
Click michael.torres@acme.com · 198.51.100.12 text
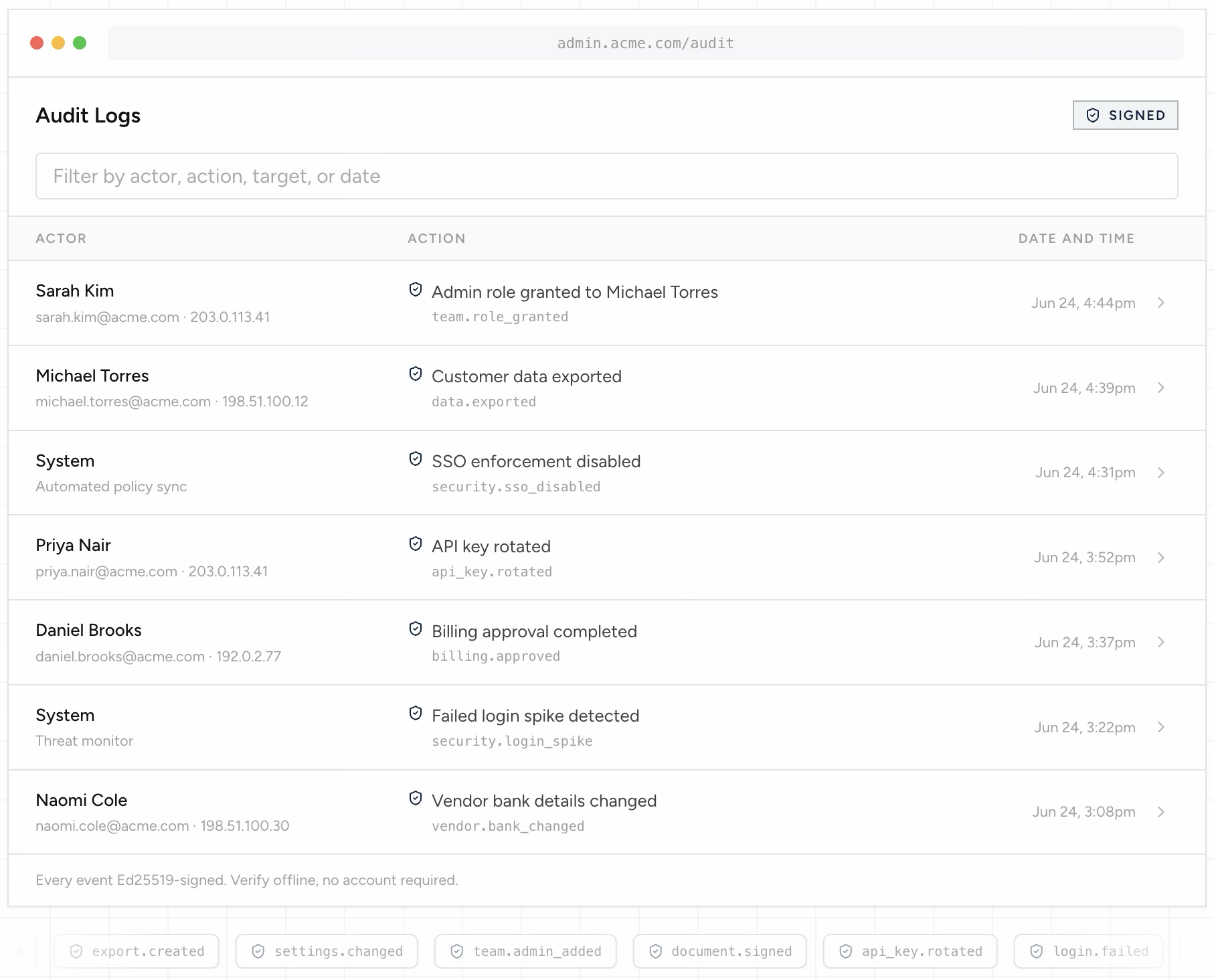click(x=172, y=401)
